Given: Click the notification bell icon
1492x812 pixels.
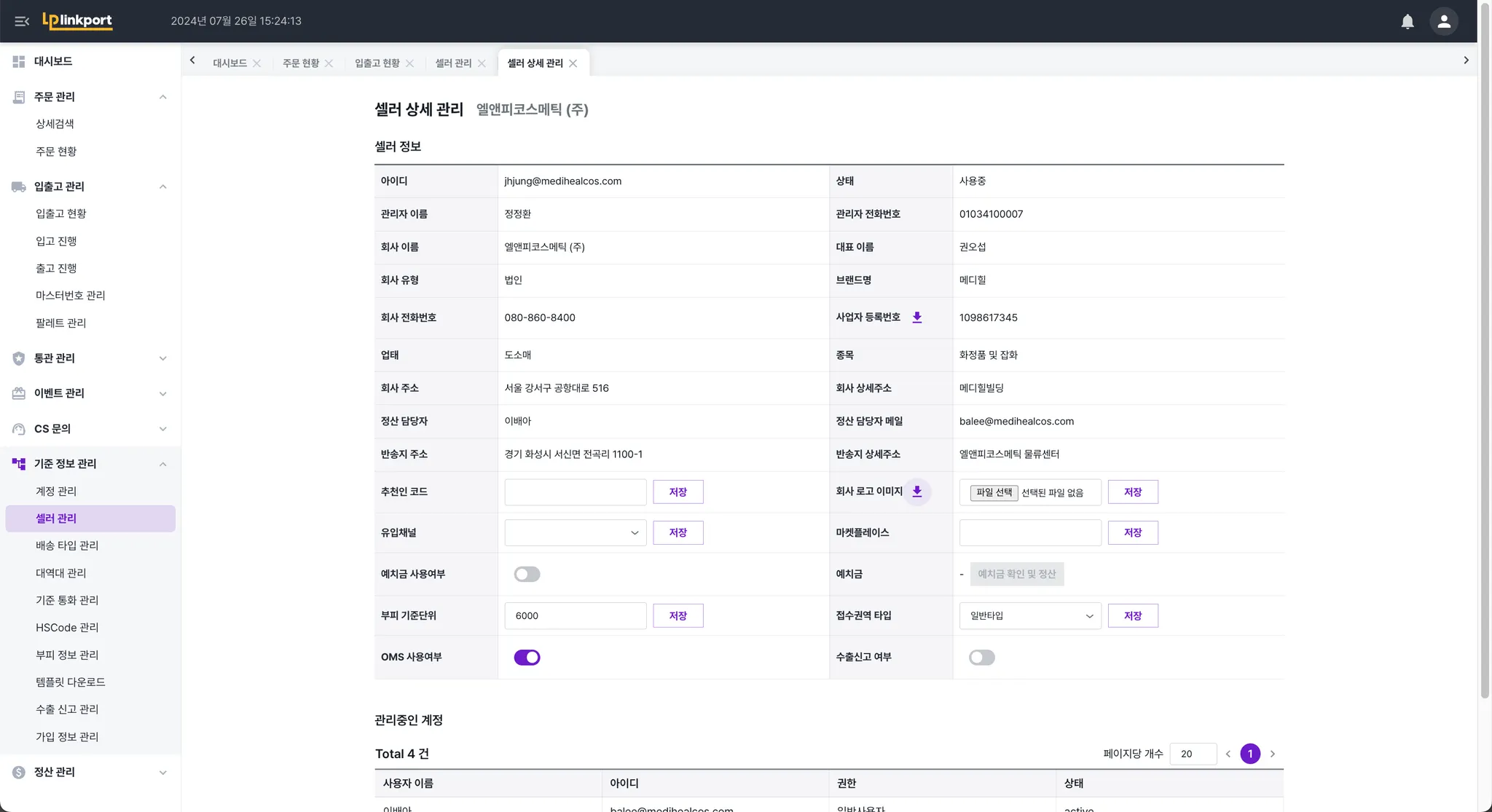Looking at the screenshot, I should (1407, 21).
